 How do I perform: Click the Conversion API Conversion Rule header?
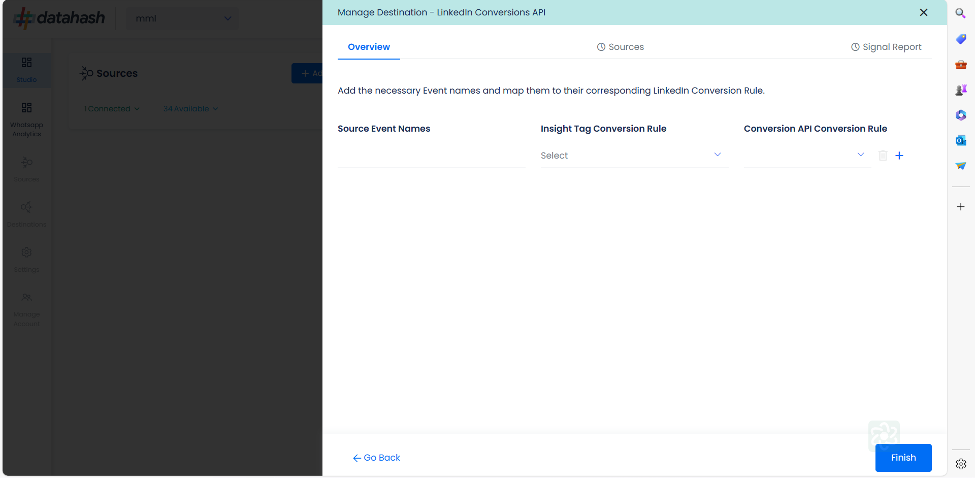click(815, 129)
